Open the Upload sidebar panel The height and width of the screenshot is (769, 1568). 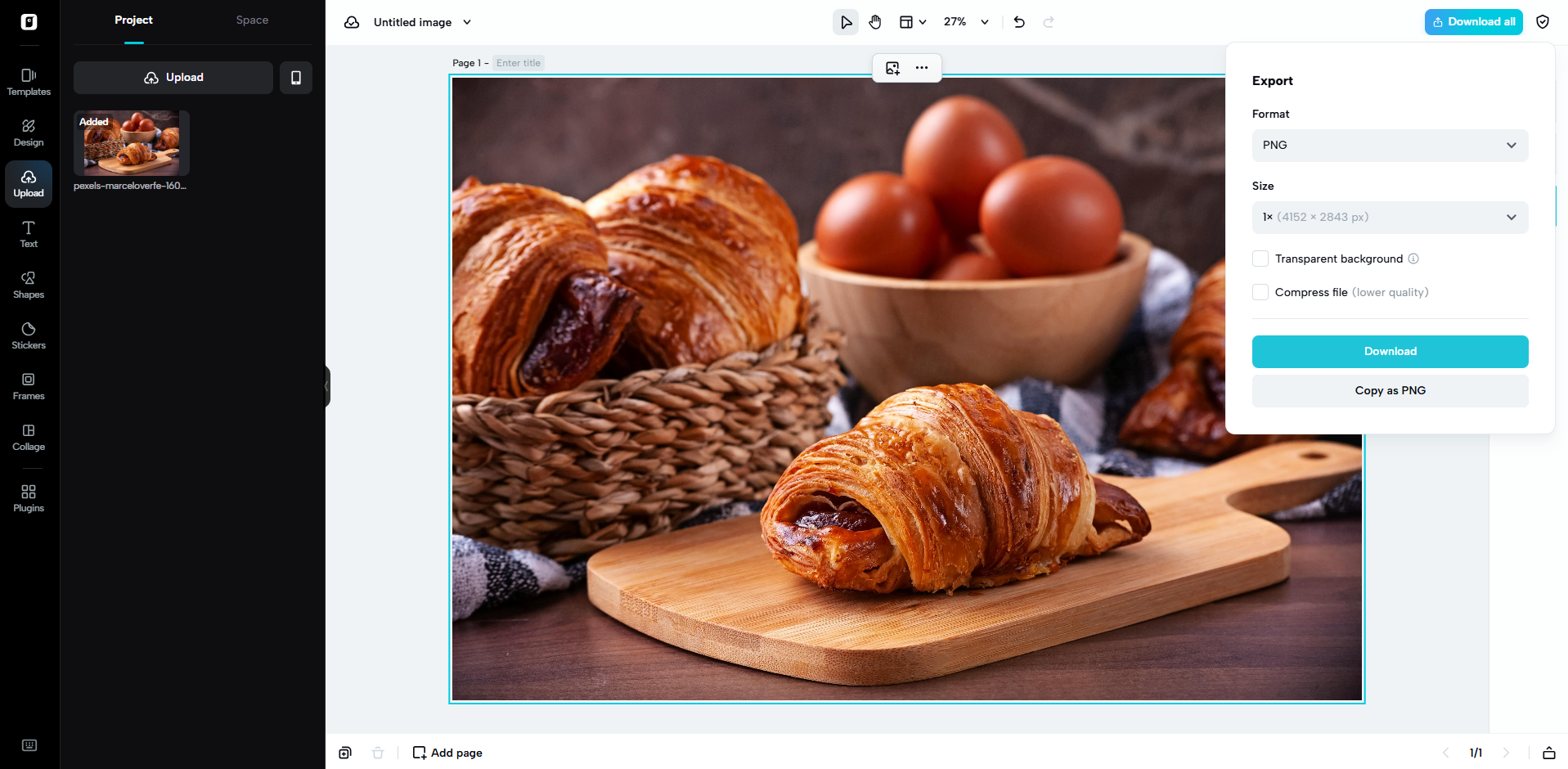click(x=29, y=183)
